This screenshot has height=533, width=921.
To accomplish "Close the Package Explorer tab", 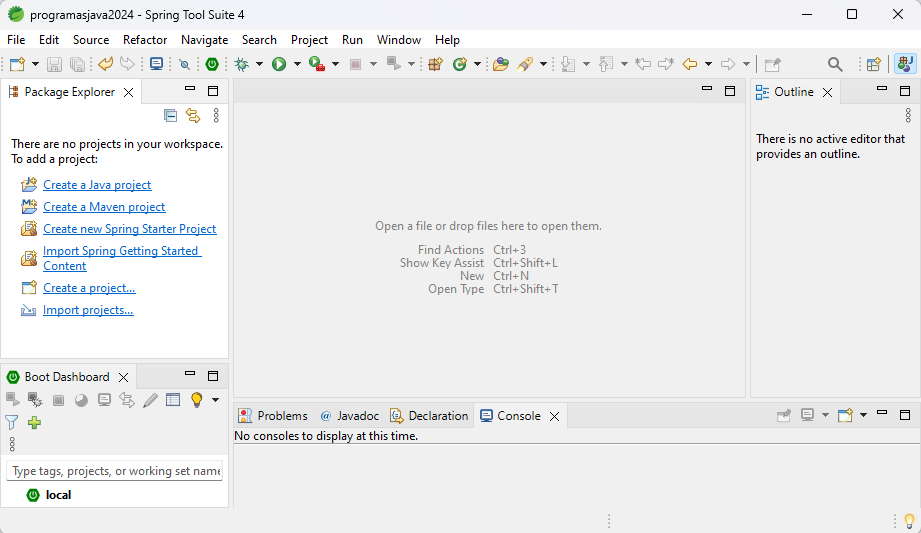I will point(129,92).
